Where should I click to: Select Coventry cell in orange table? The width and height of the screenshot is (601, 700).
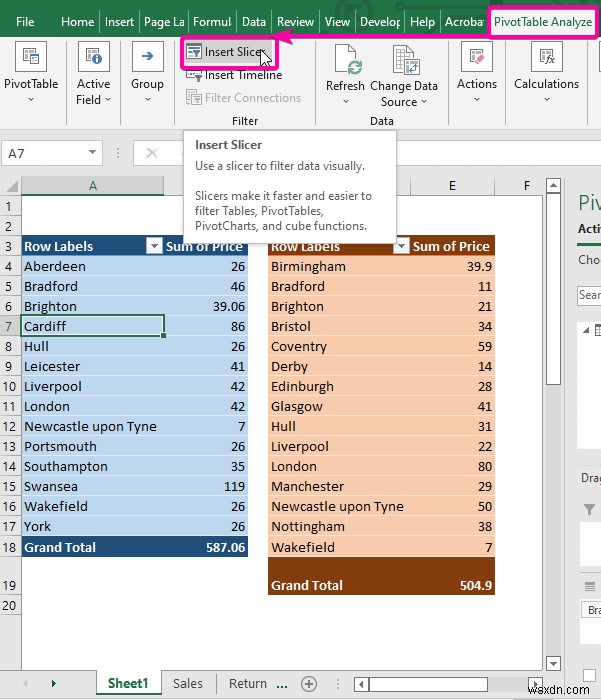point(339,346)
